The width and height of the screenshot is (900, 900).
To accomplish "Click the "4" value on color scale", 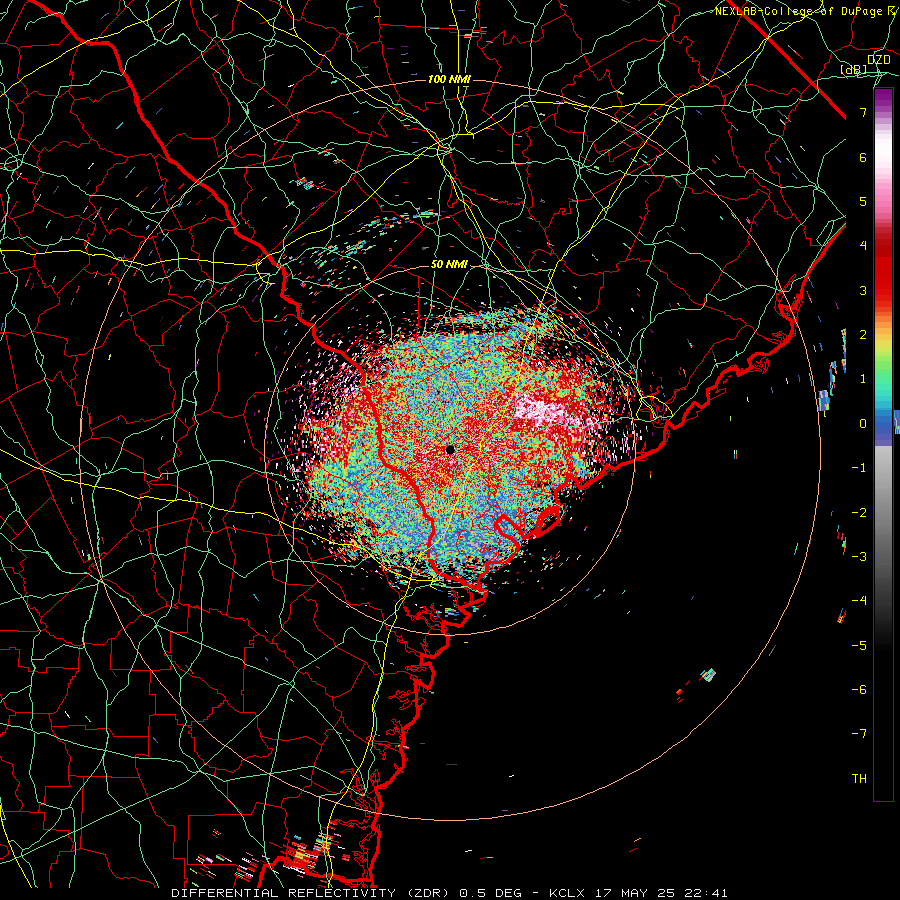I will 863,245.
